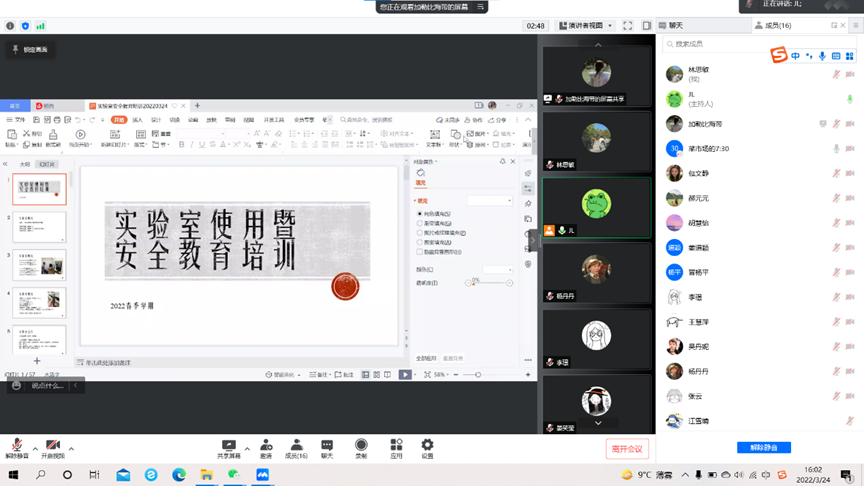Open the 颜色 fill color dropdown
Image resolution: width=864 pixels, height=486 pixels.
tap(497, 269)
